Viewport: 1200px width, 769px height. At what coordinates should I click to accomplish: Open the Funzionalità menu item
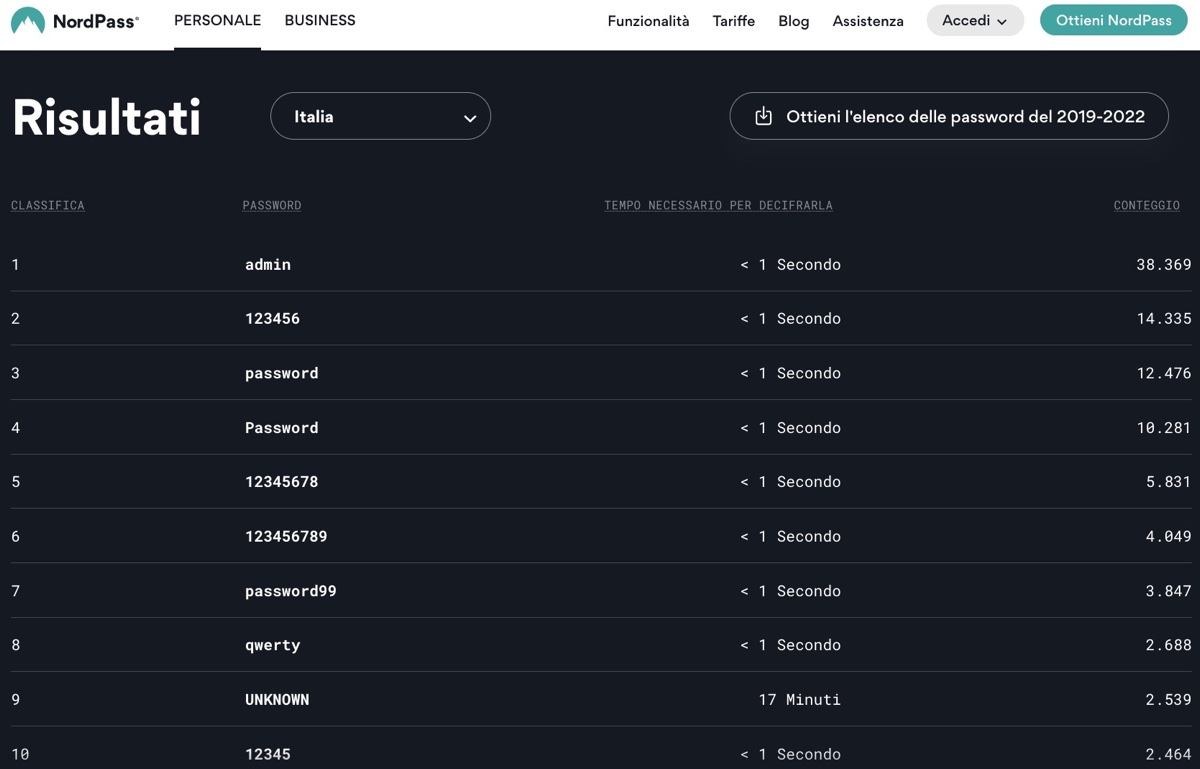(648, 21)
